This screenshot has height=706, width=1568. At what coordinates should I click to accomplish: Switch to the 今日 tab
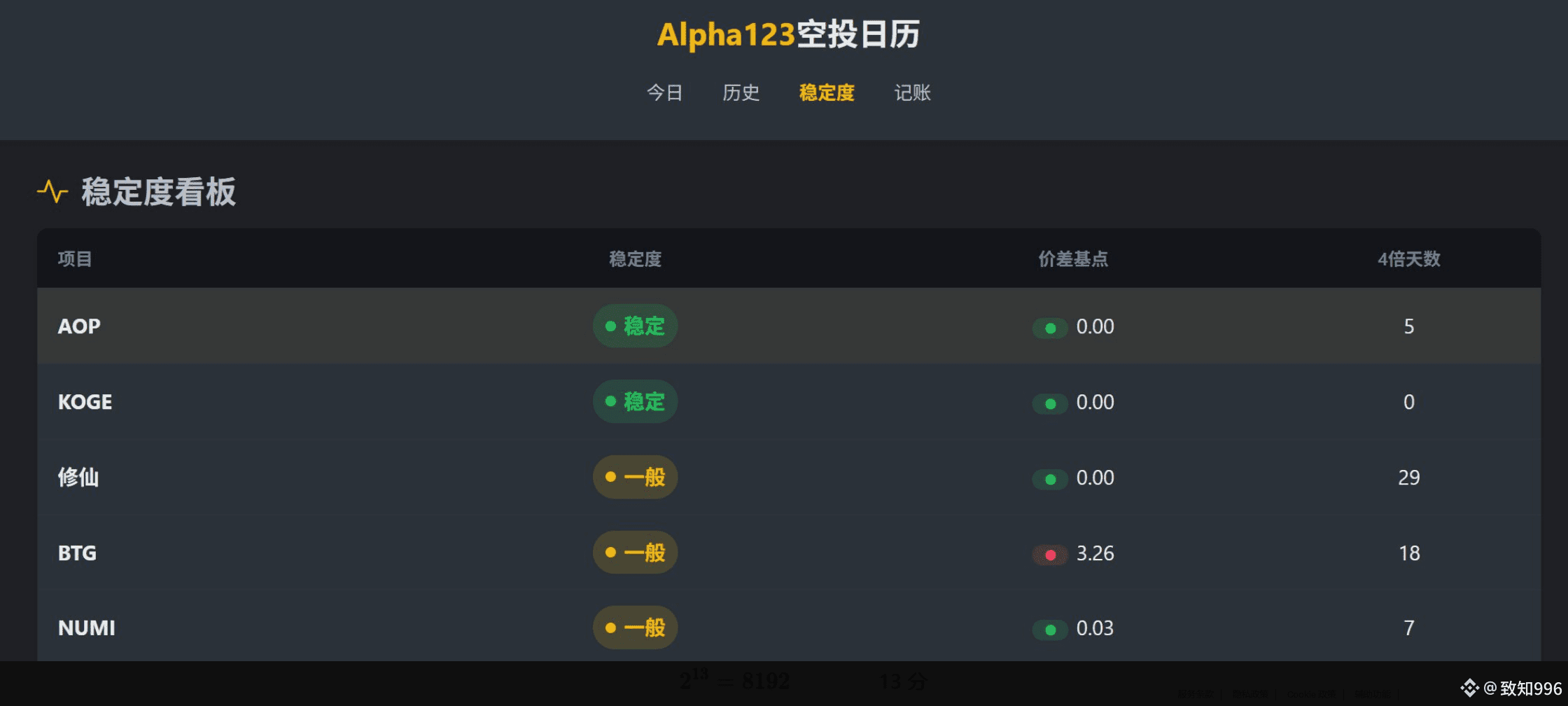(664, 93)
